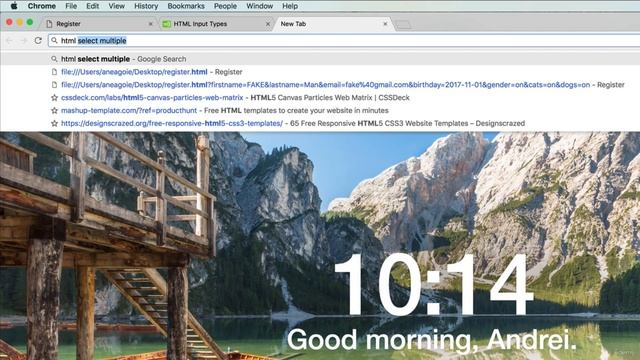
Task: Click the browser back arrow
Action: click(x=9, y=40)
